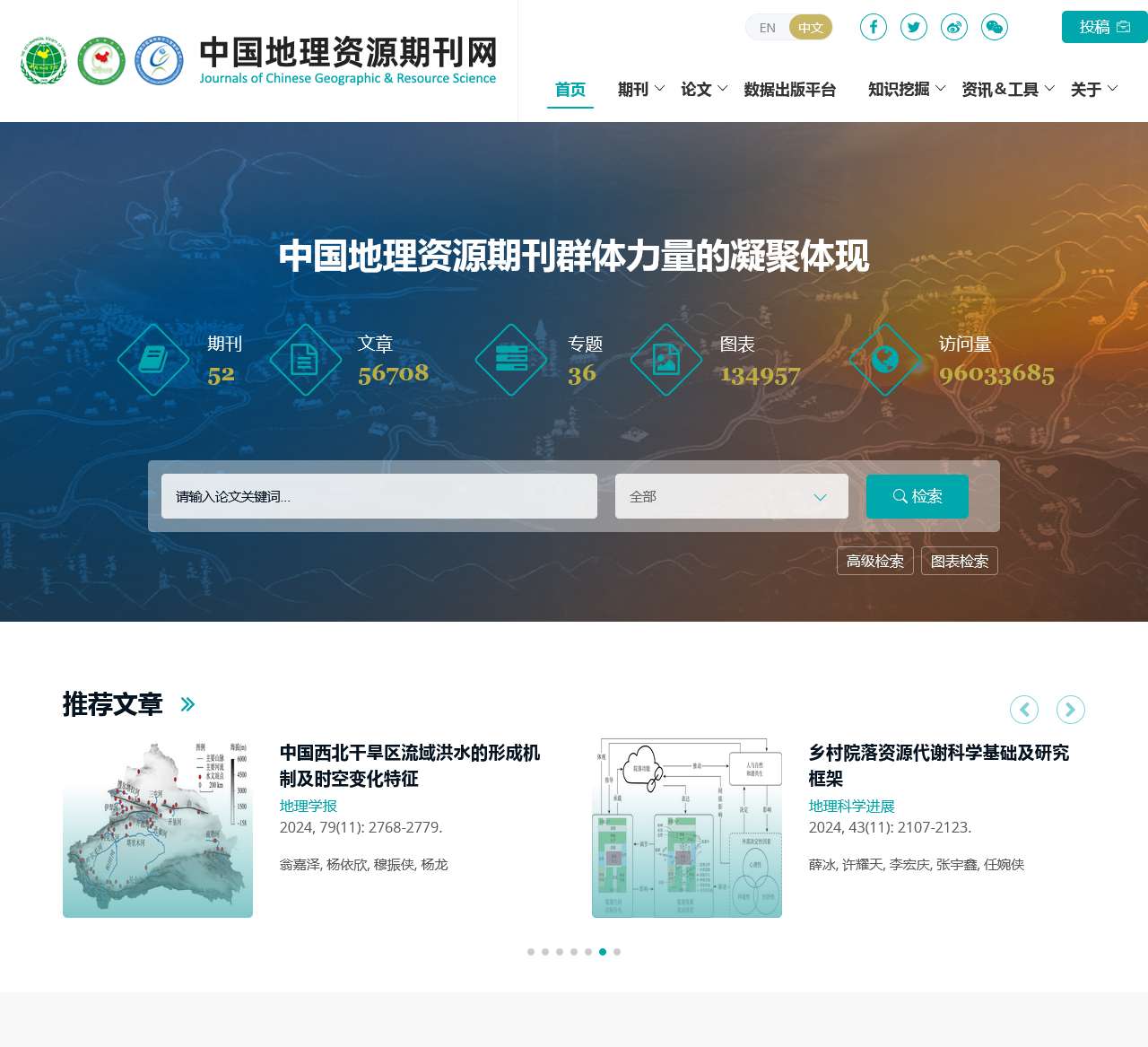
Task: Click the figure count 134957
Action: [761, 375]
